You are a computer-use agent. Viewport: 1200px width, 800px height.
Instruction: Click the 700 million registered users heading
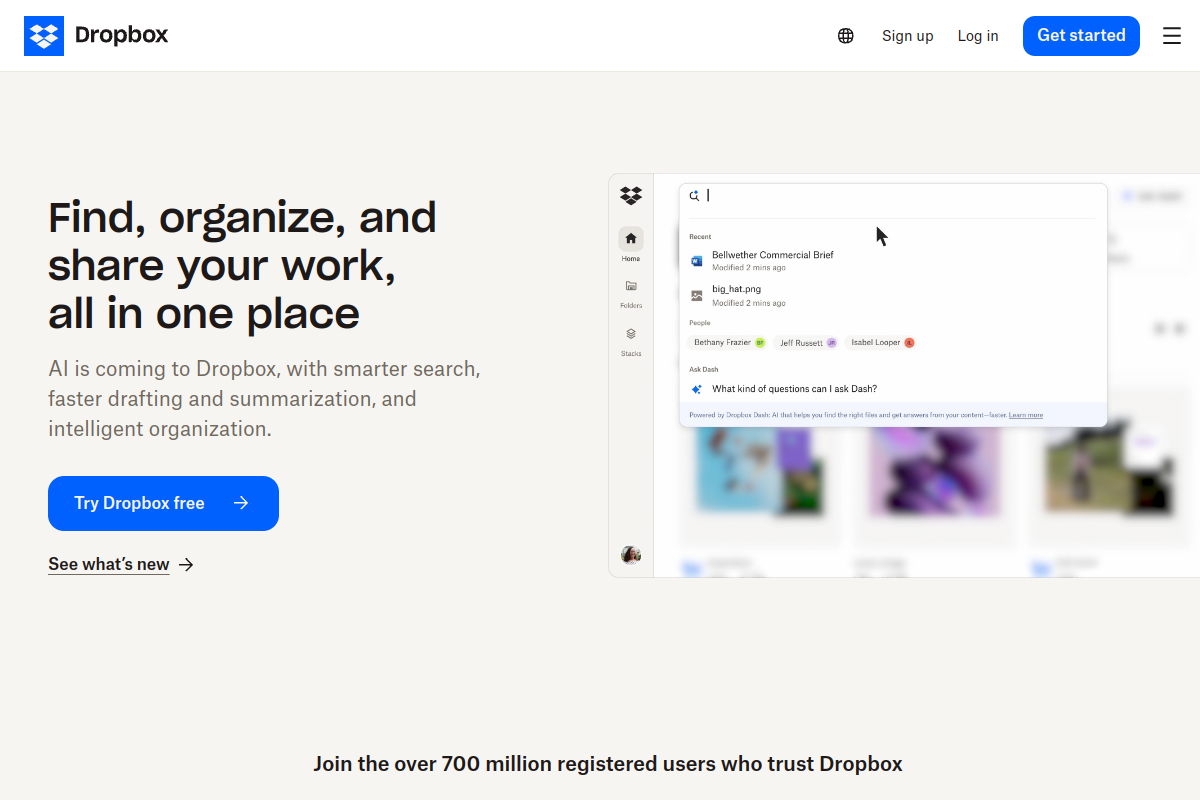(608, 764)
